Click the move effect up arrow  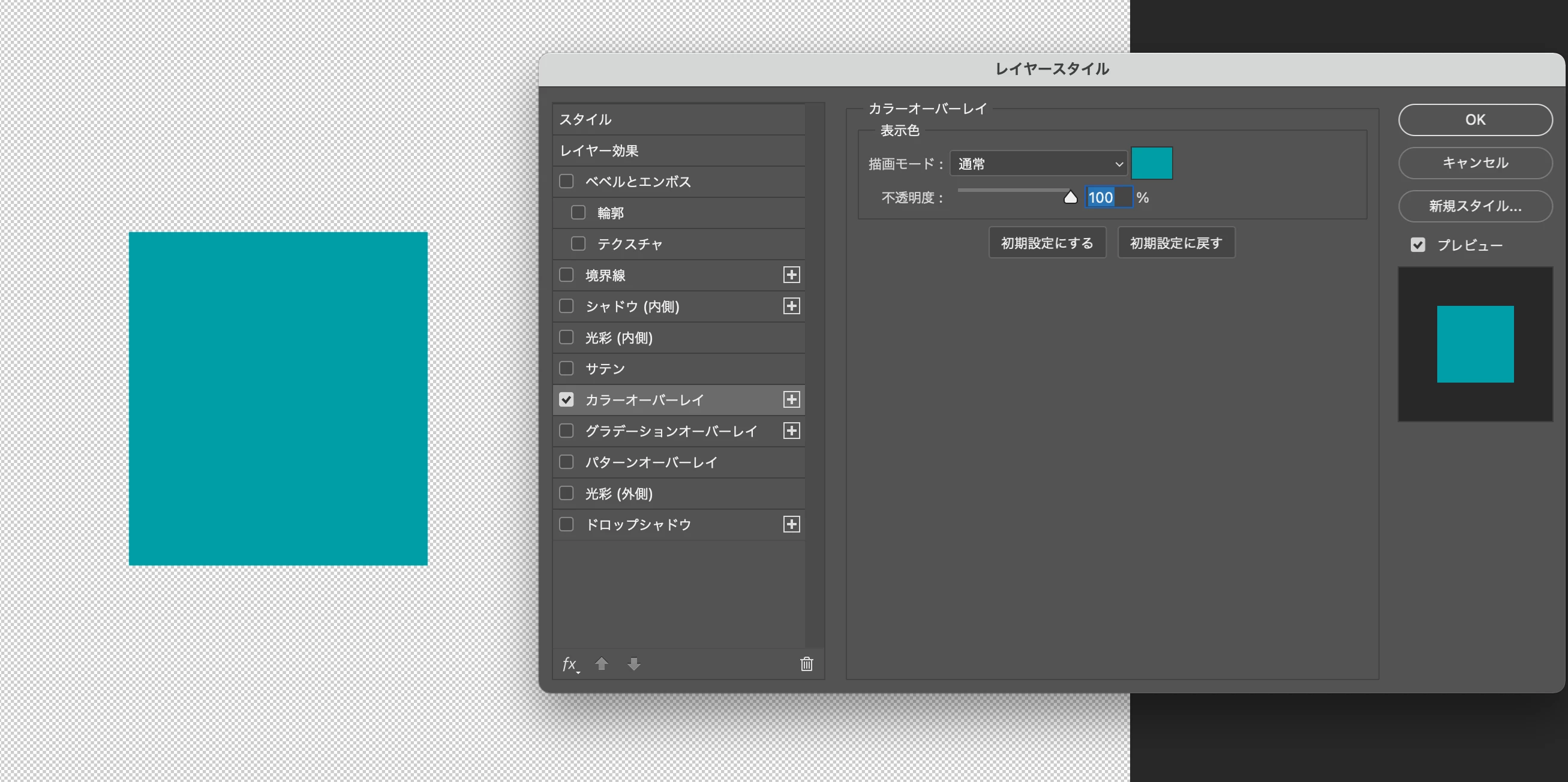click(x=602, y=664)
